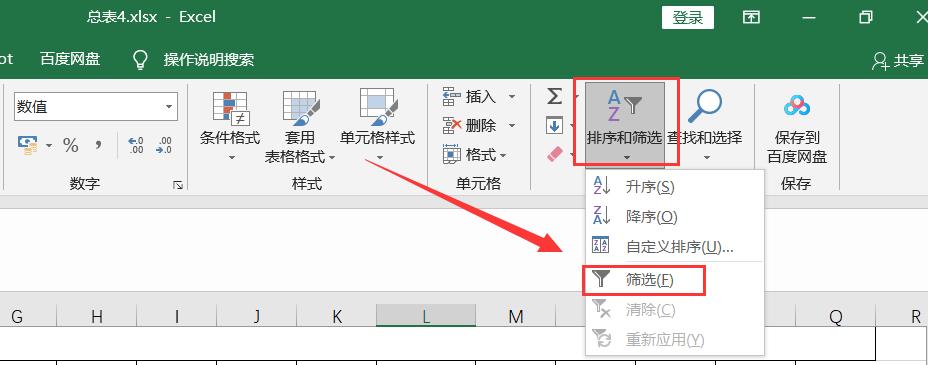Open 数字 group dialog launcher
The width and height of the screenshot is (928, 365).
coord(178,185)
